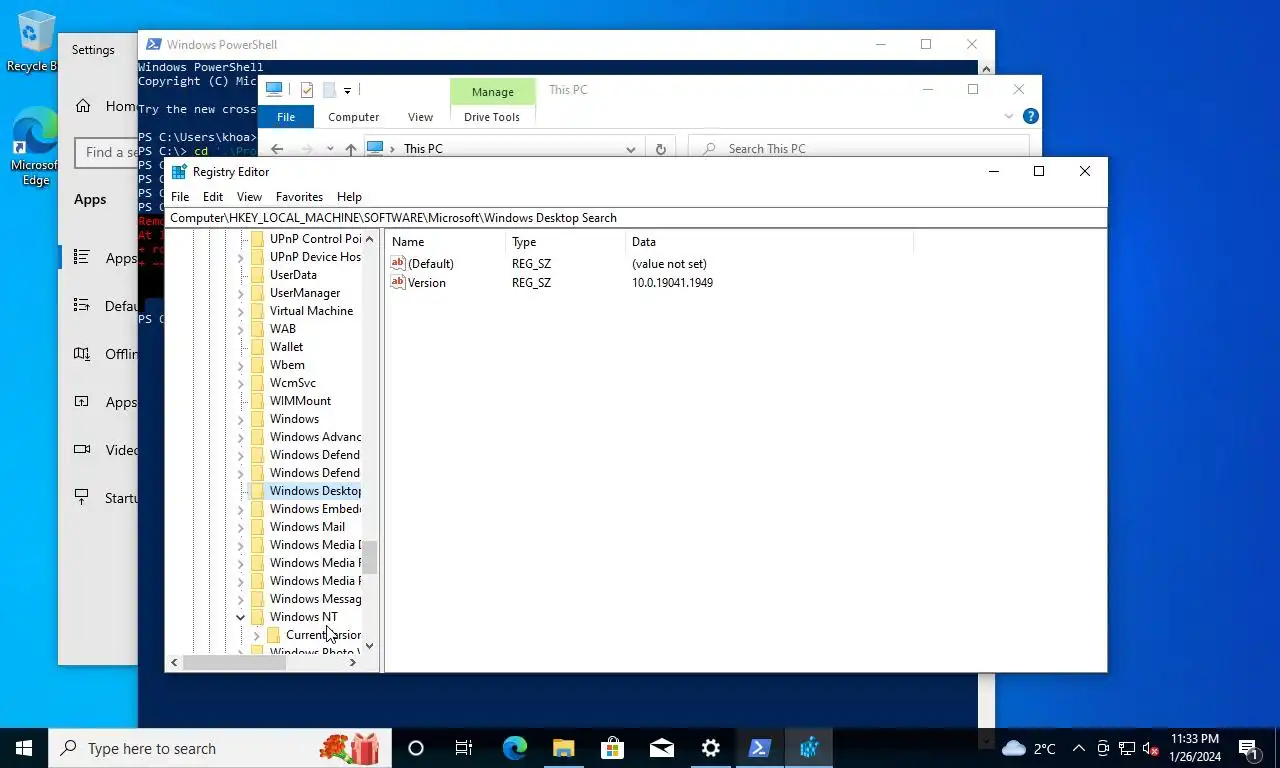Expand the Virtual Machine key
Image resolution: width=1280 pixels, height=768 pixels.
240,311
